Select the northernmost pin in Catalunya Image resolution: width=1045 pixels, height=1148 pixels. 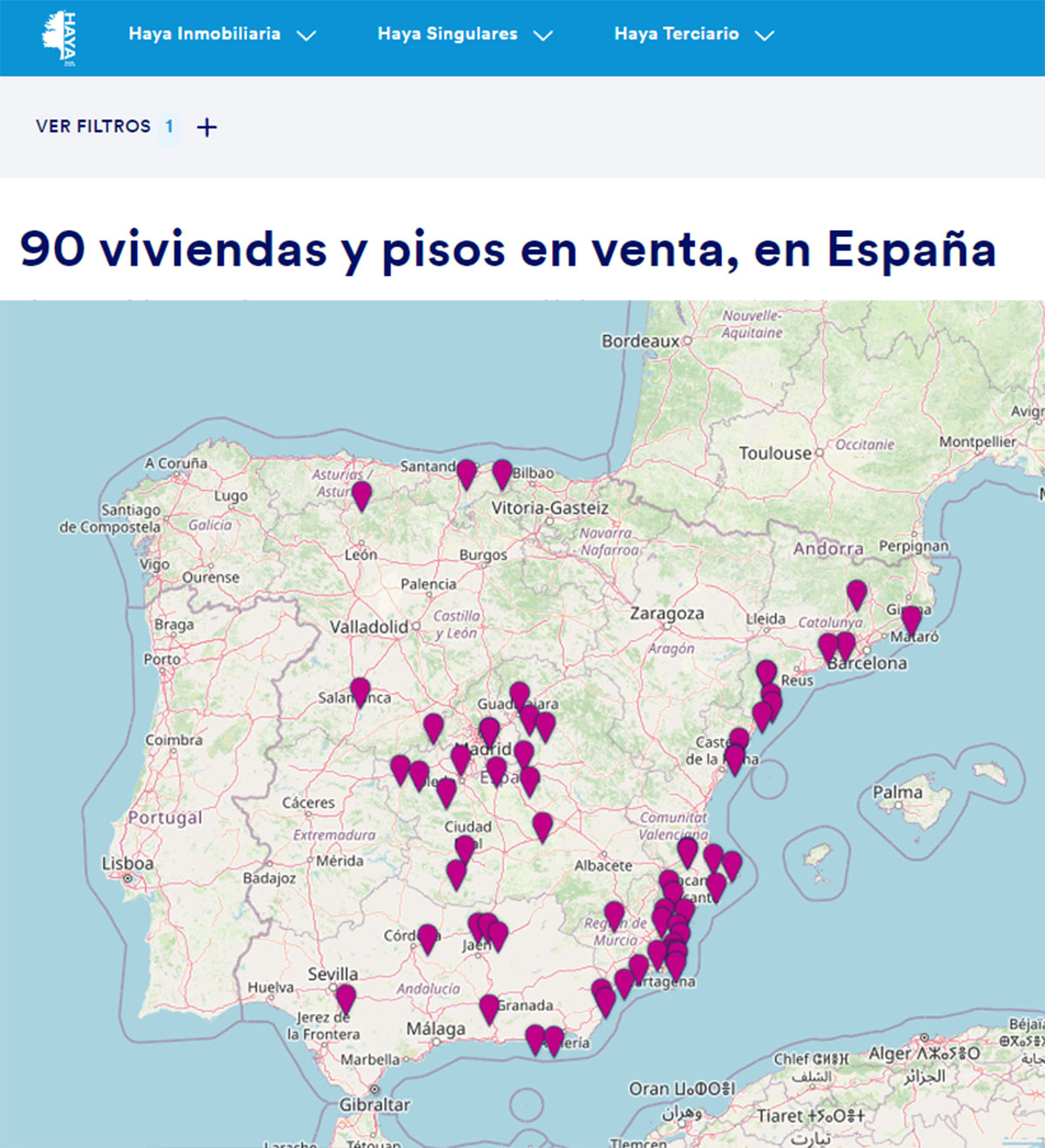[x=857, y=593]
